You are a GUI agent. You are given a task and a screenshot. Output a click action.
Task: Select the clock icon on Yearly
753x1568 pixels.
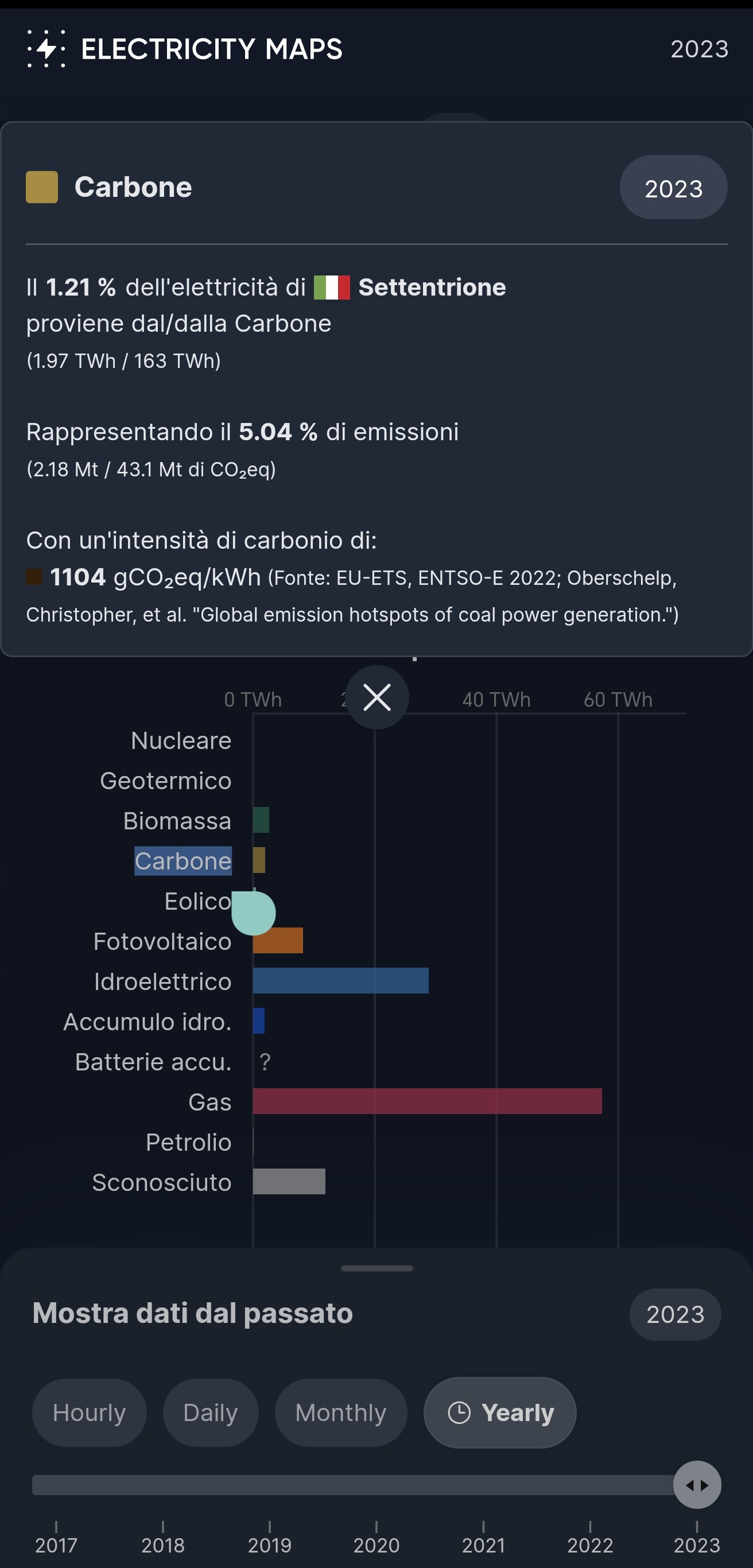tap(459, 1412)
